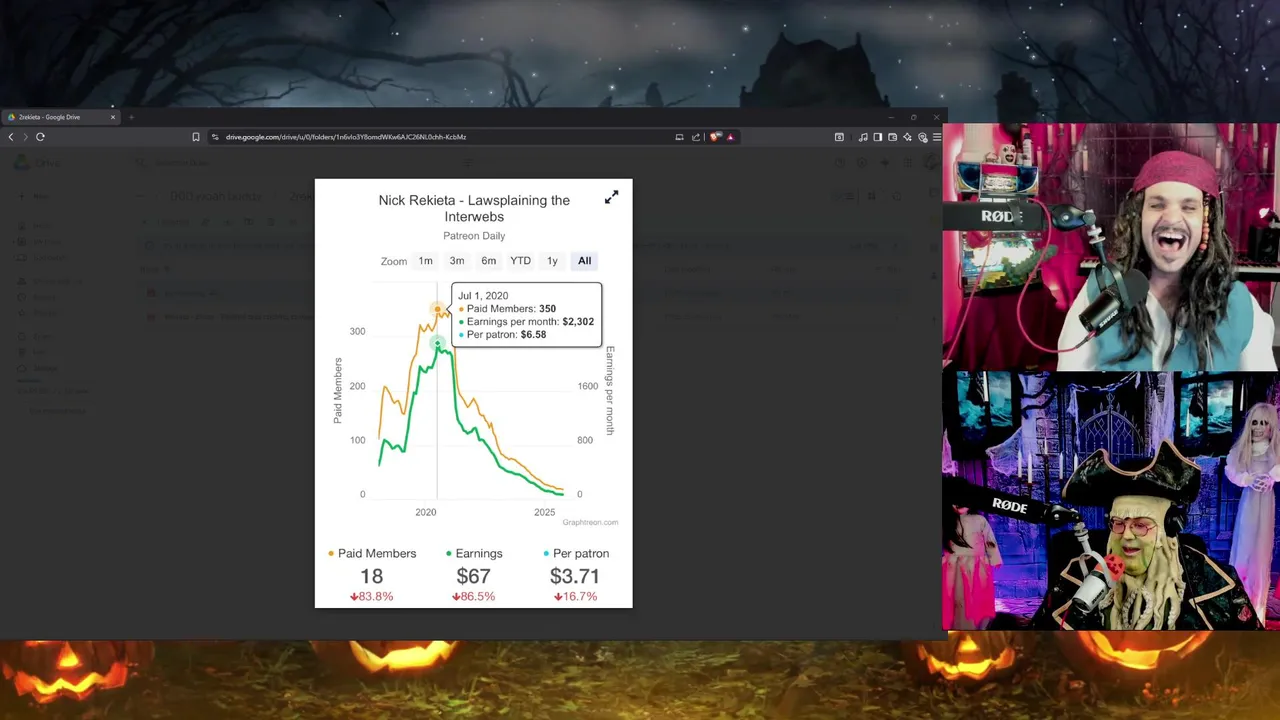Click the top webcam feed of laughing pirate

(1111, 247)
